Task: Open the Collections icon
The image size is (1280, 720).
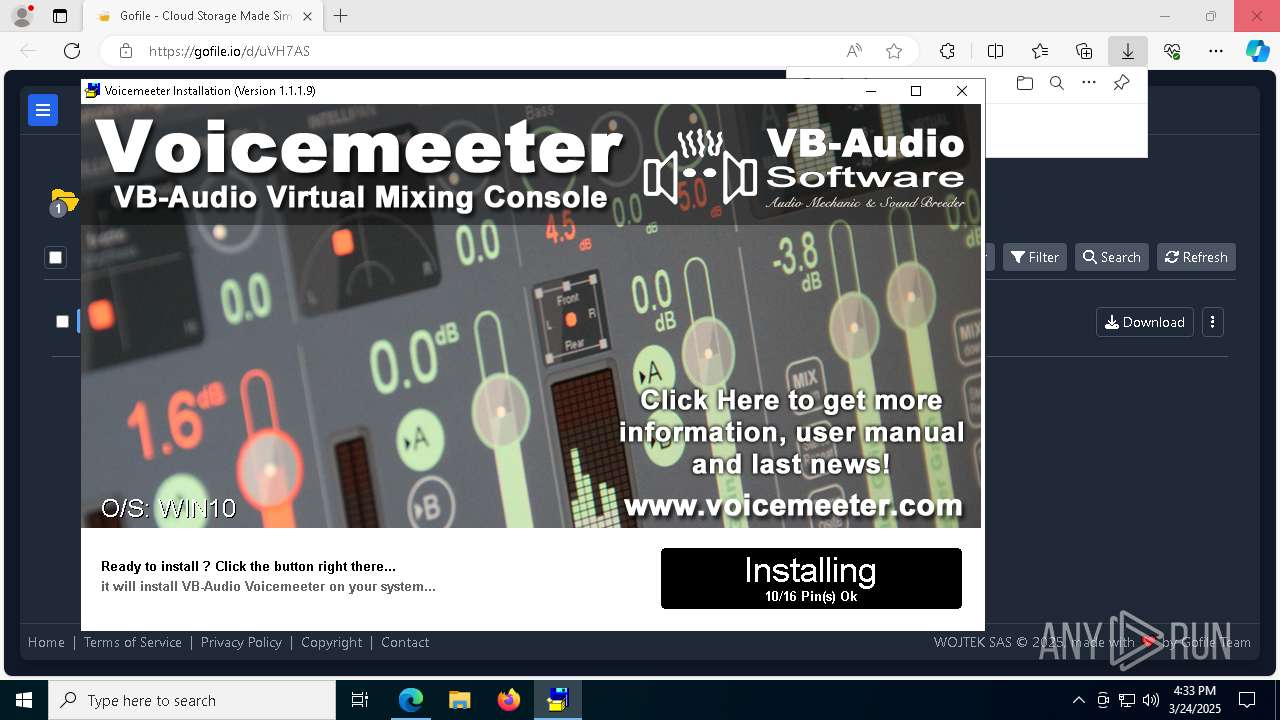Action: 1084,51
